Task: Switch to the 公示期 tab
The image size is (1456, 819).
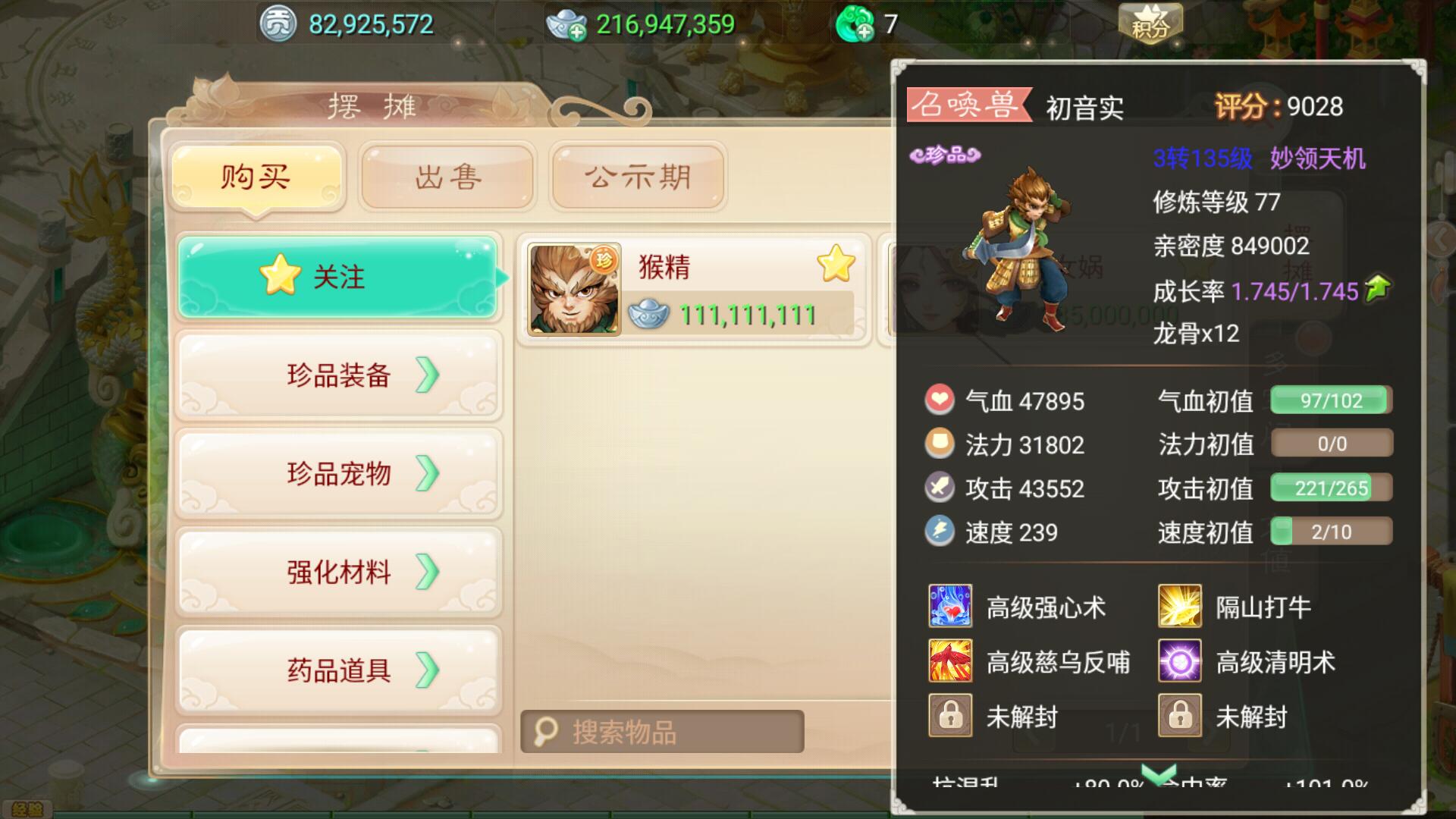Action: (638, 177)
